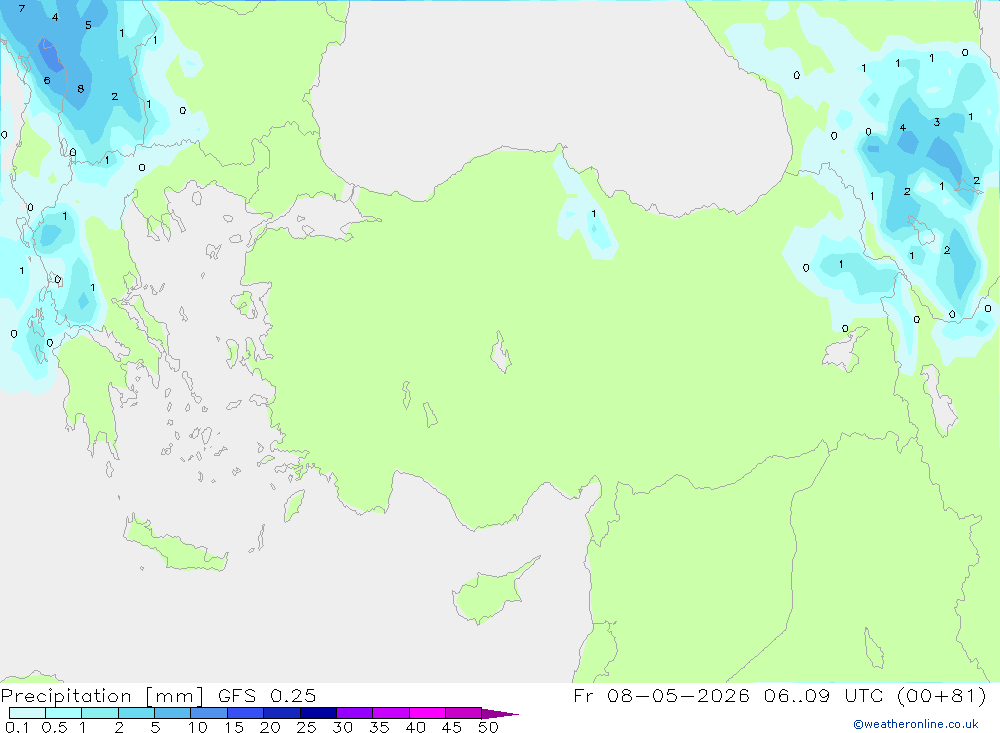Click the 0.1–0.5 mm lightest cyan legend swatch

click(27, 713)
